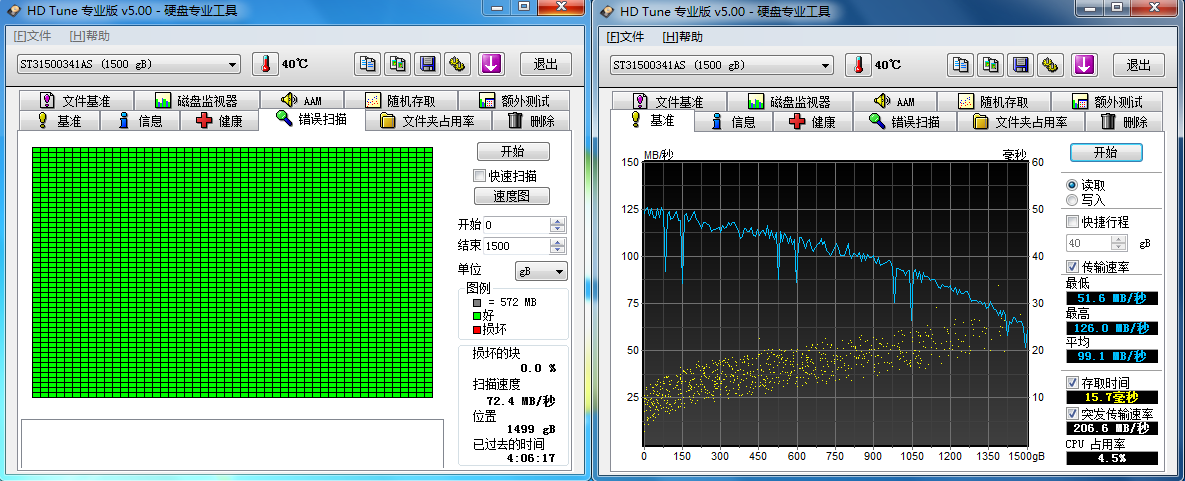The image size is (1185, 481).
Task: Click the purple down-arrow icon in the benchmark window
Action: [1083, 65]
